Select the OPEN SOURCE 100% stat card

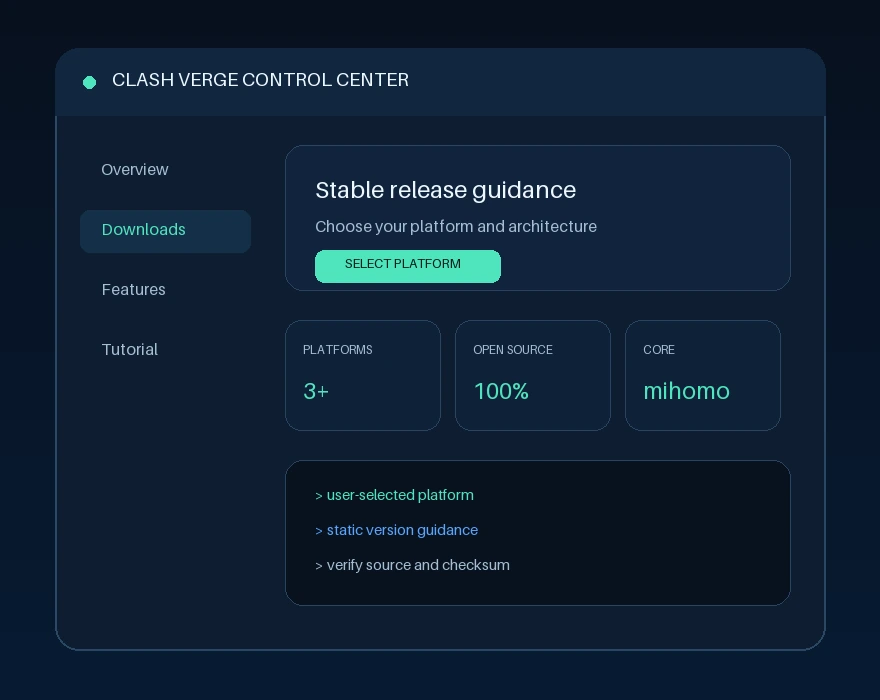(533, 376)
